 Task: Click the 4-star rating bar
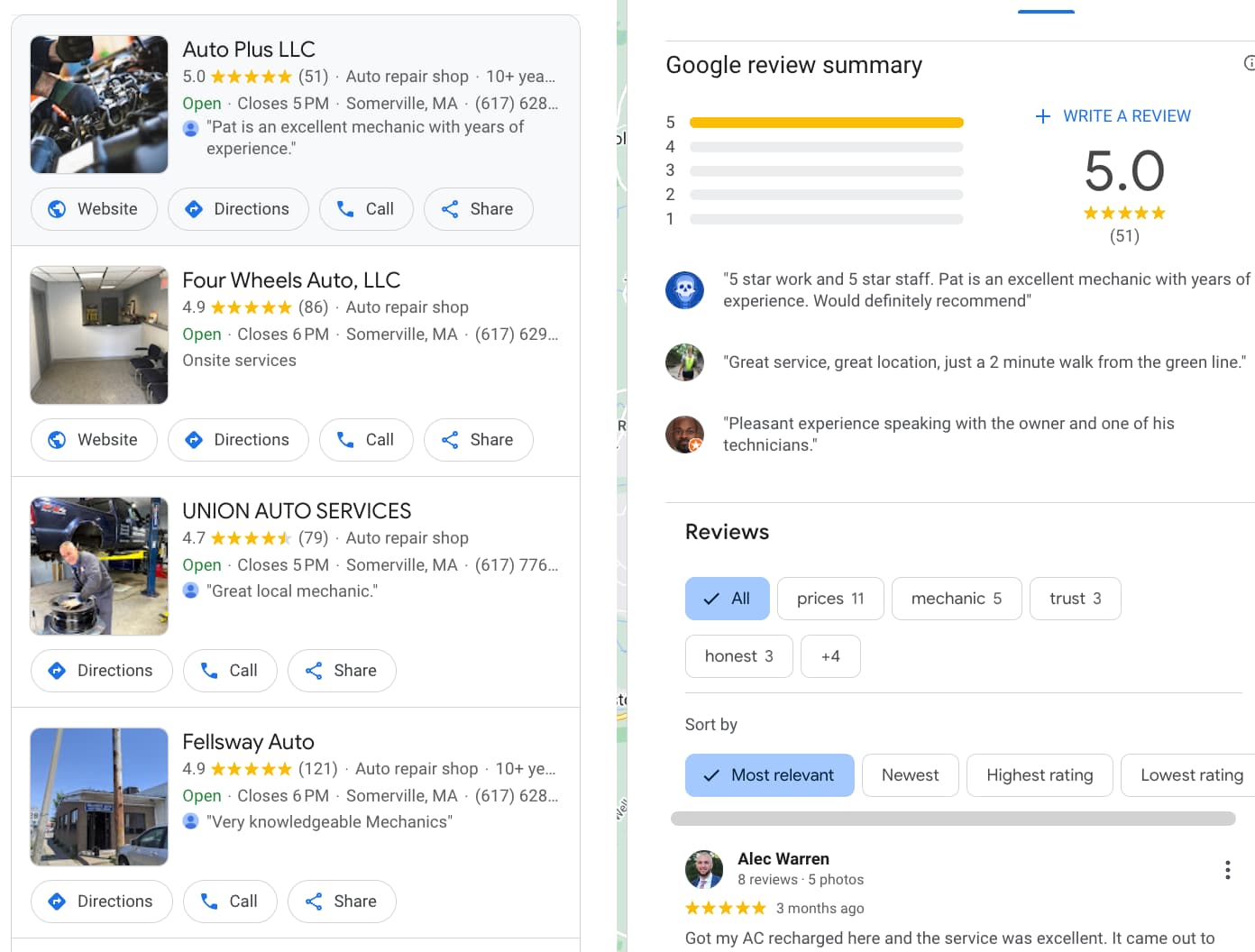pyautogui.click(x=827, y=147)
